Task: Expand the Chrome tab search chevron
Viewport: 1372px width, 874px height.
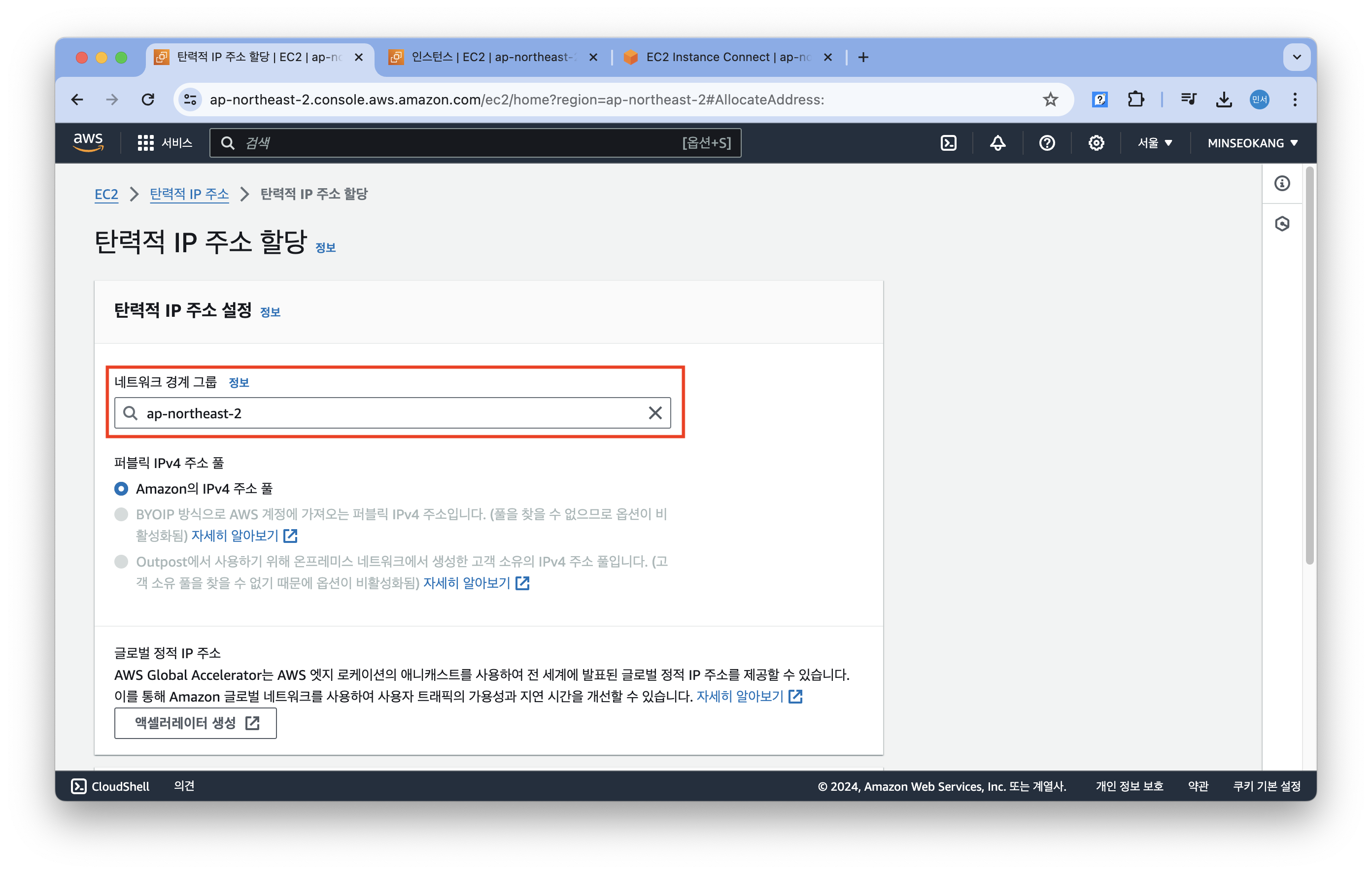Action: [x=1297, y=57]
